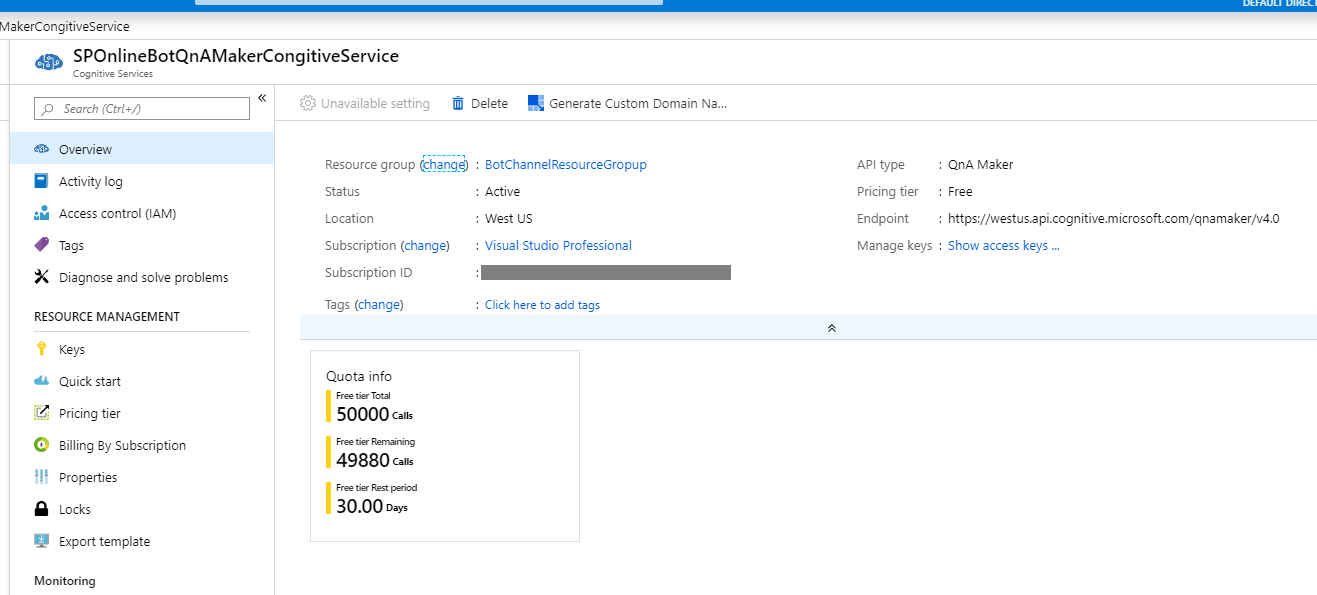
Task: Click the MakerCongitiveService breadcrumb text
Action: [65, 26]
